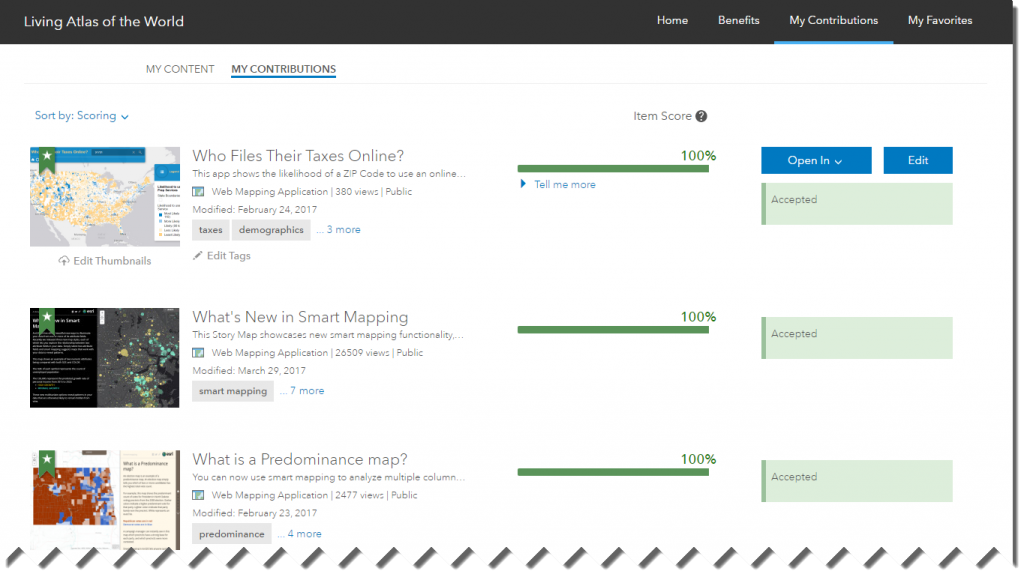The height and width of the screenshot is (577, 1024).
Task: Expand the '3 more' tags for the taxes item
Action: pyautogui.click(x=338, y=230)
